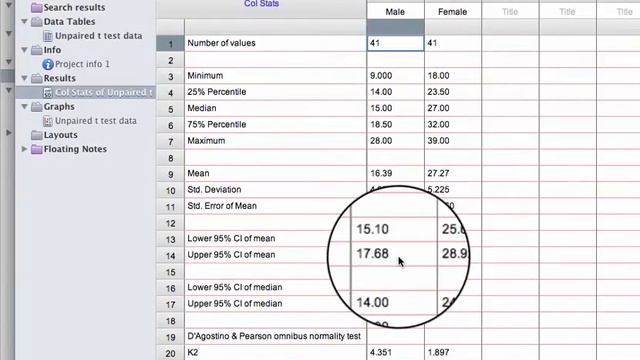Click Male Maximum value 28.00
Image resolution: width=640 pixels, height=360 pixels.
pos(381,141)
